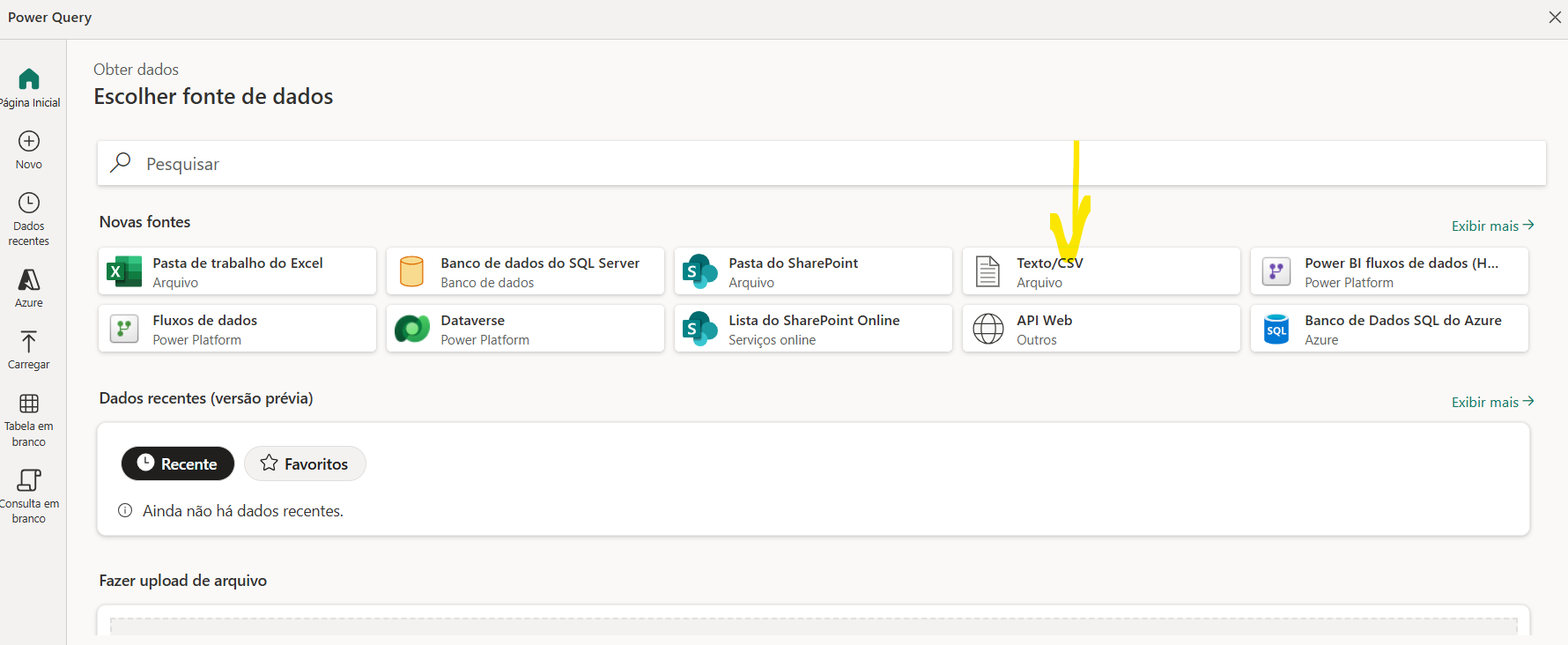The height and width of the screenshot is (645, 1568).
Task: Open Dados recentes clock icon in sidebar
Action: [29, 203]
